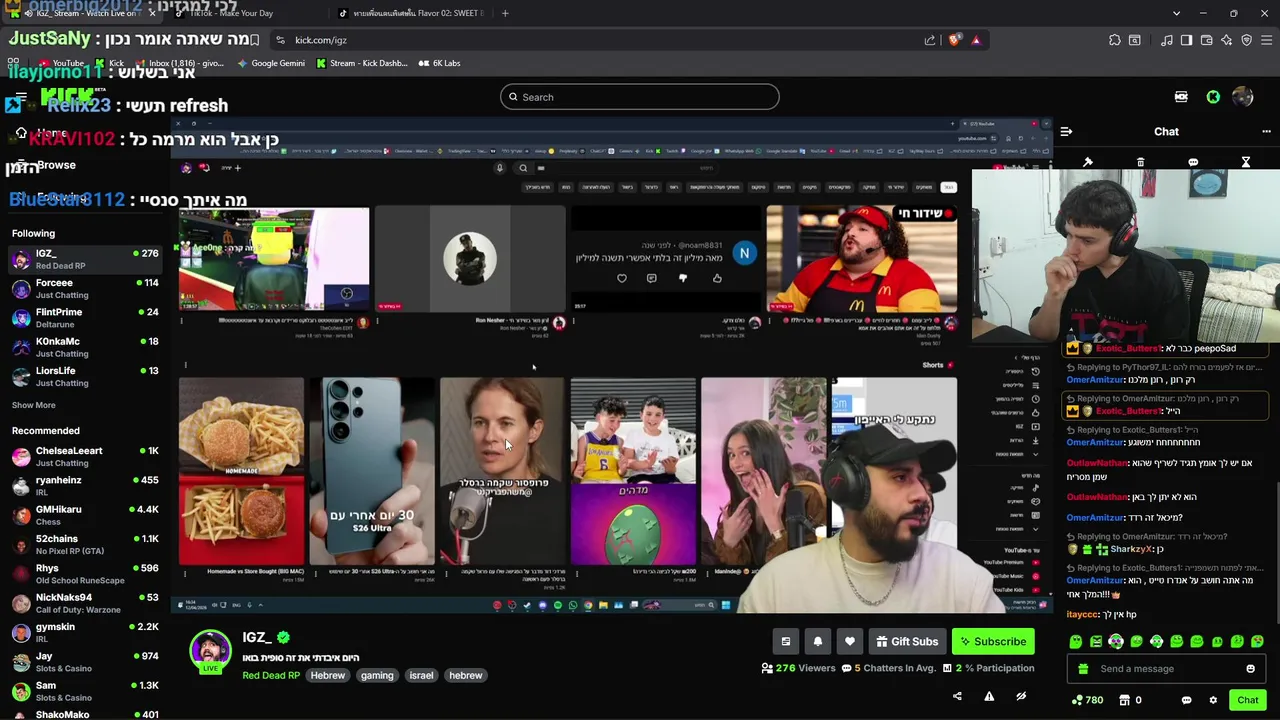The height and width of the screenshot is (720, 1280).
Task: Click IGZ_ streamer avatar below video
Action: click(210, 651)
